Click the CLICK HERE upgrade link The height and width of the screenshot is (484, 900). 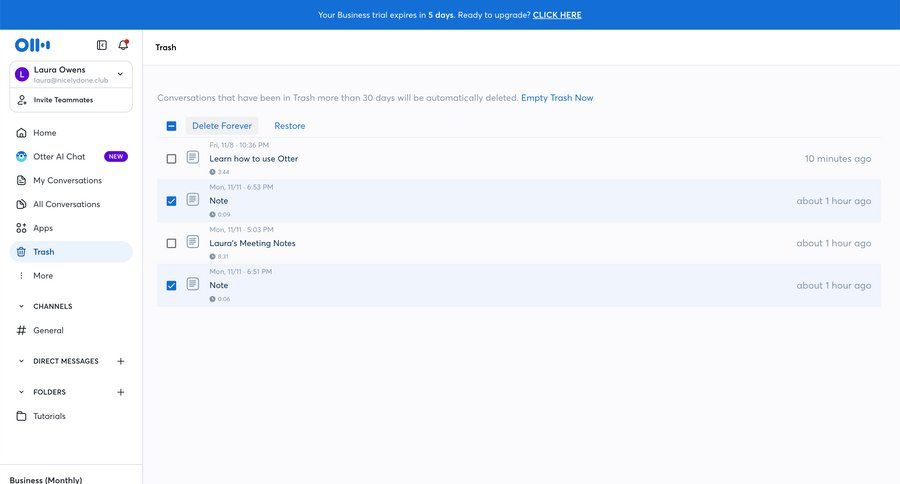(x=557, y=15)
